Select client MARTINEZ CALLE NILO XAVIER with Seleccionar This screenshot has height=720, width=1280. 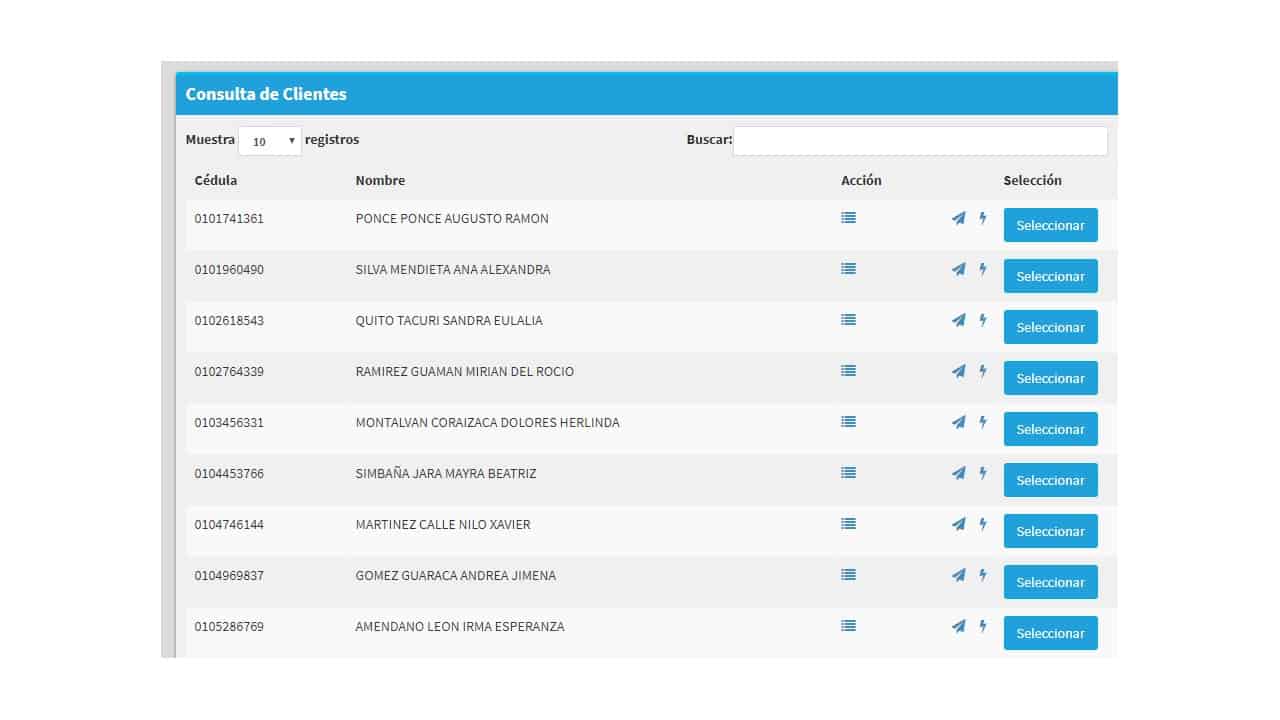[x=1050, y=531]
